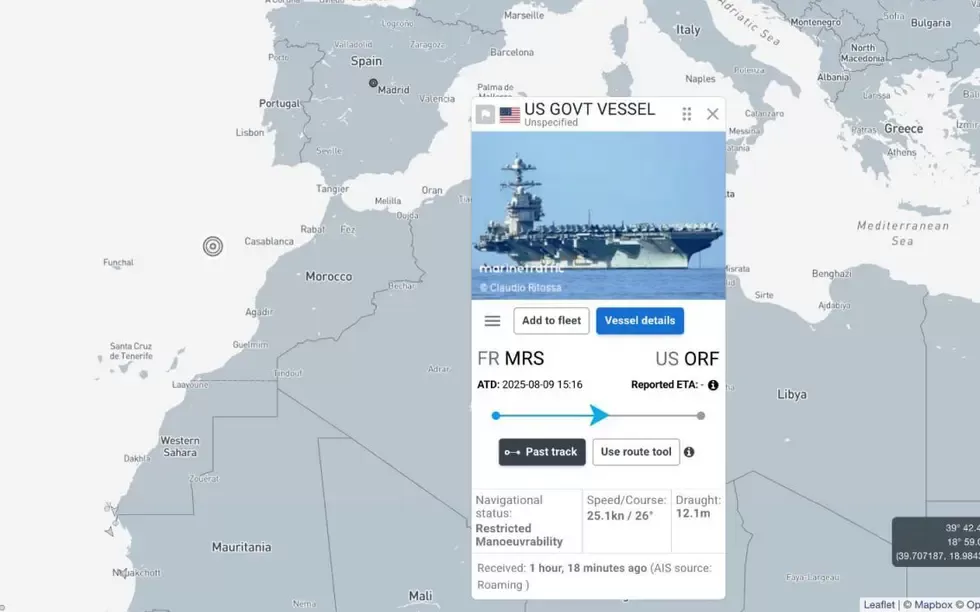
Task: Open the hamburger menu in vessel popup
Action: point(492,321)
